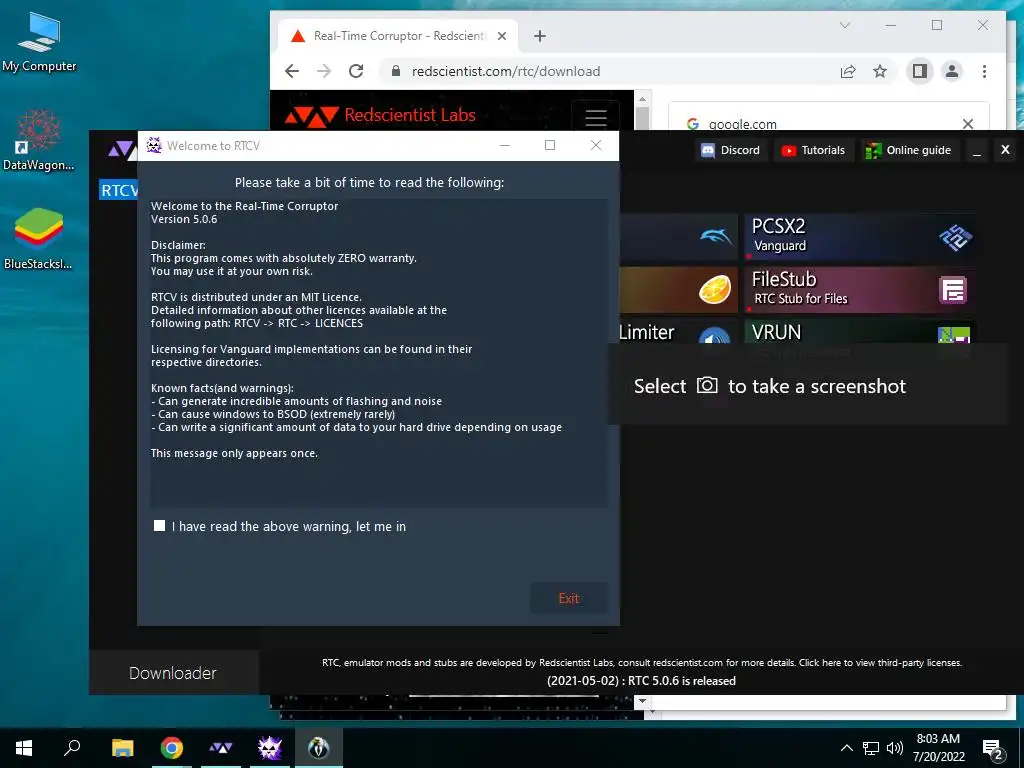
Task: Open the DataWagon desktop shortcut
Action: click(x=38, y=140)
